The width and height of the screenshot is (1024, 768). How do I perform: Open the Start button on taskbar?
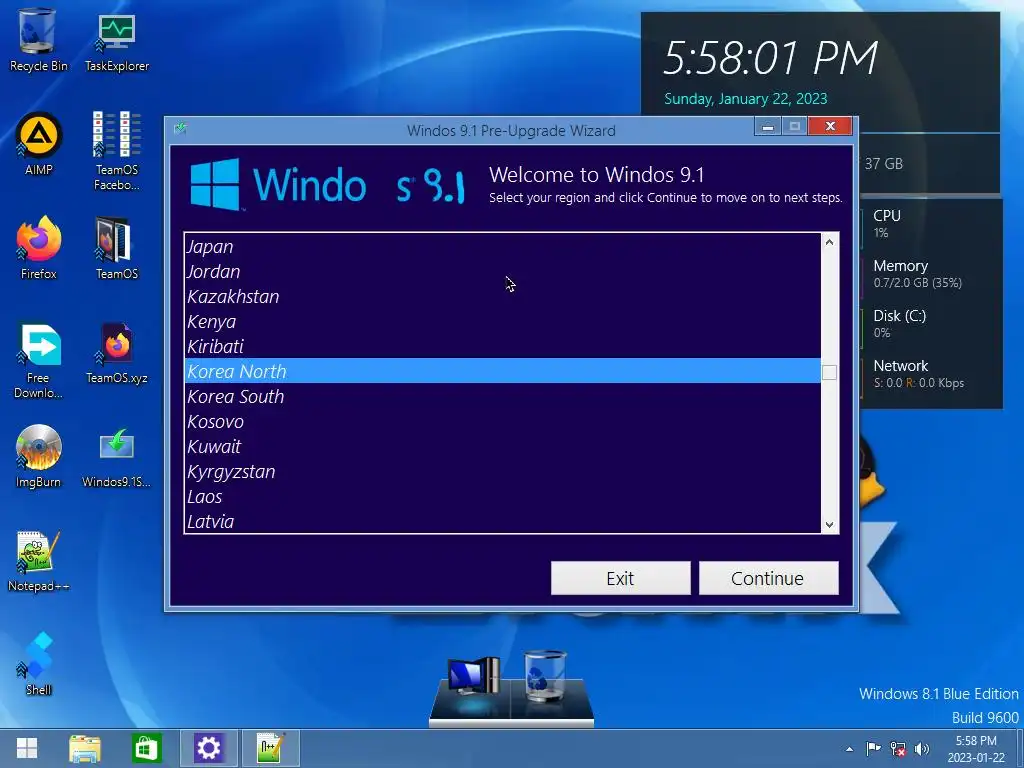pyautogui.click(x=27, y=748)
